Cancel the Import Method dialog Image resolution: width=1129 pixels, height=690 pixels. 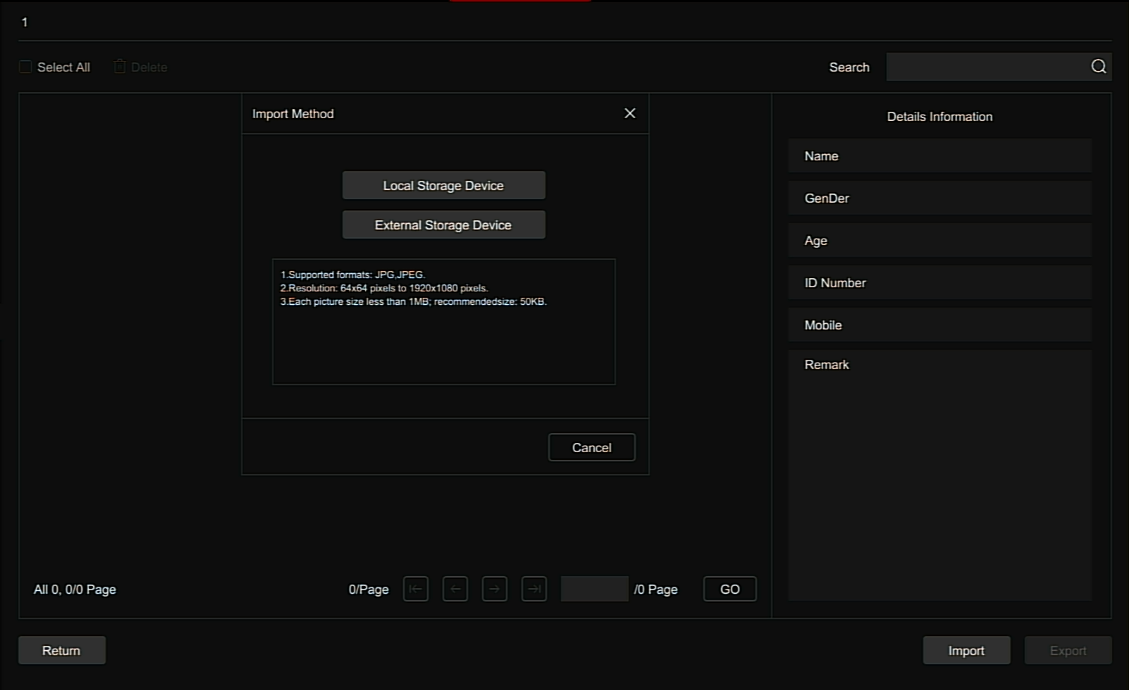(x=592, y=447)
